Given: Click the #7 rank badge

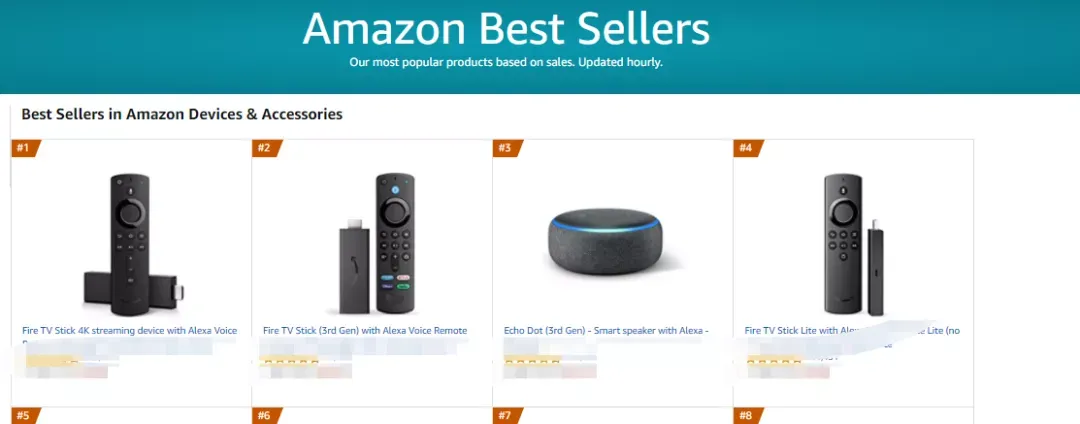Looking at the screenshot, I should coord(508,416).
